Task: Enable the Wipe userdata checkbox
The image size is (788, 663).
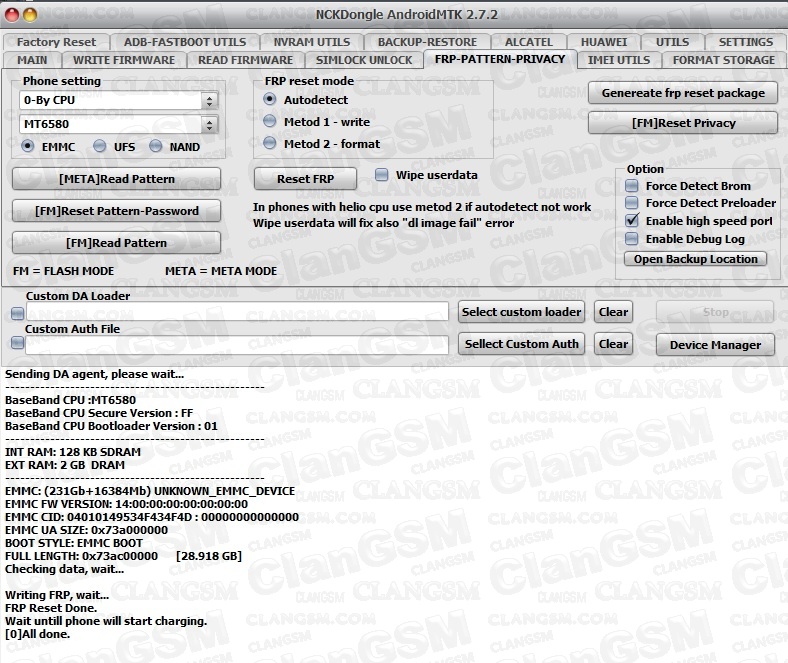Action: (x=382, y=175)
